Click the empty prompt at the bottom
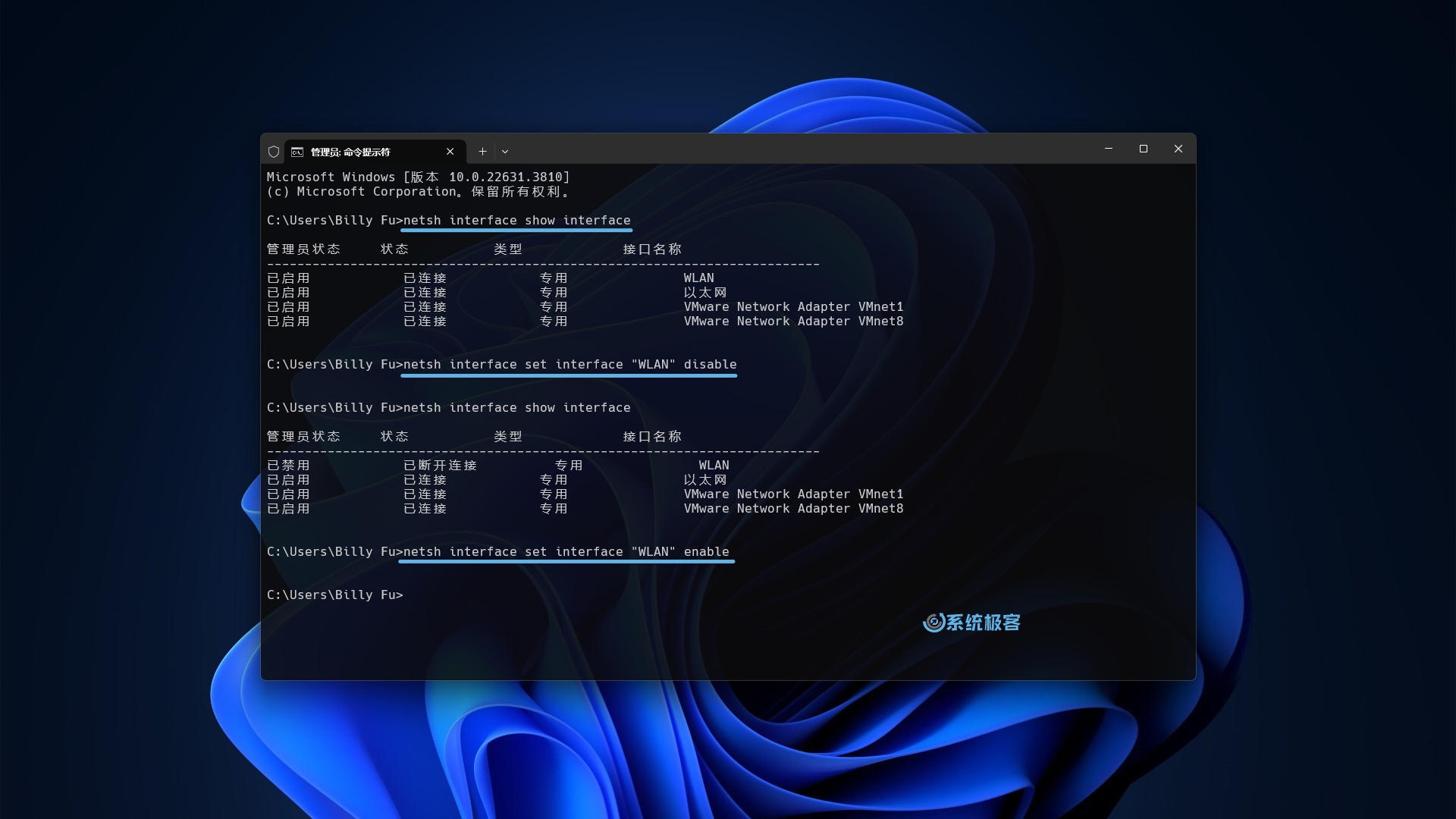 (335, 595)
